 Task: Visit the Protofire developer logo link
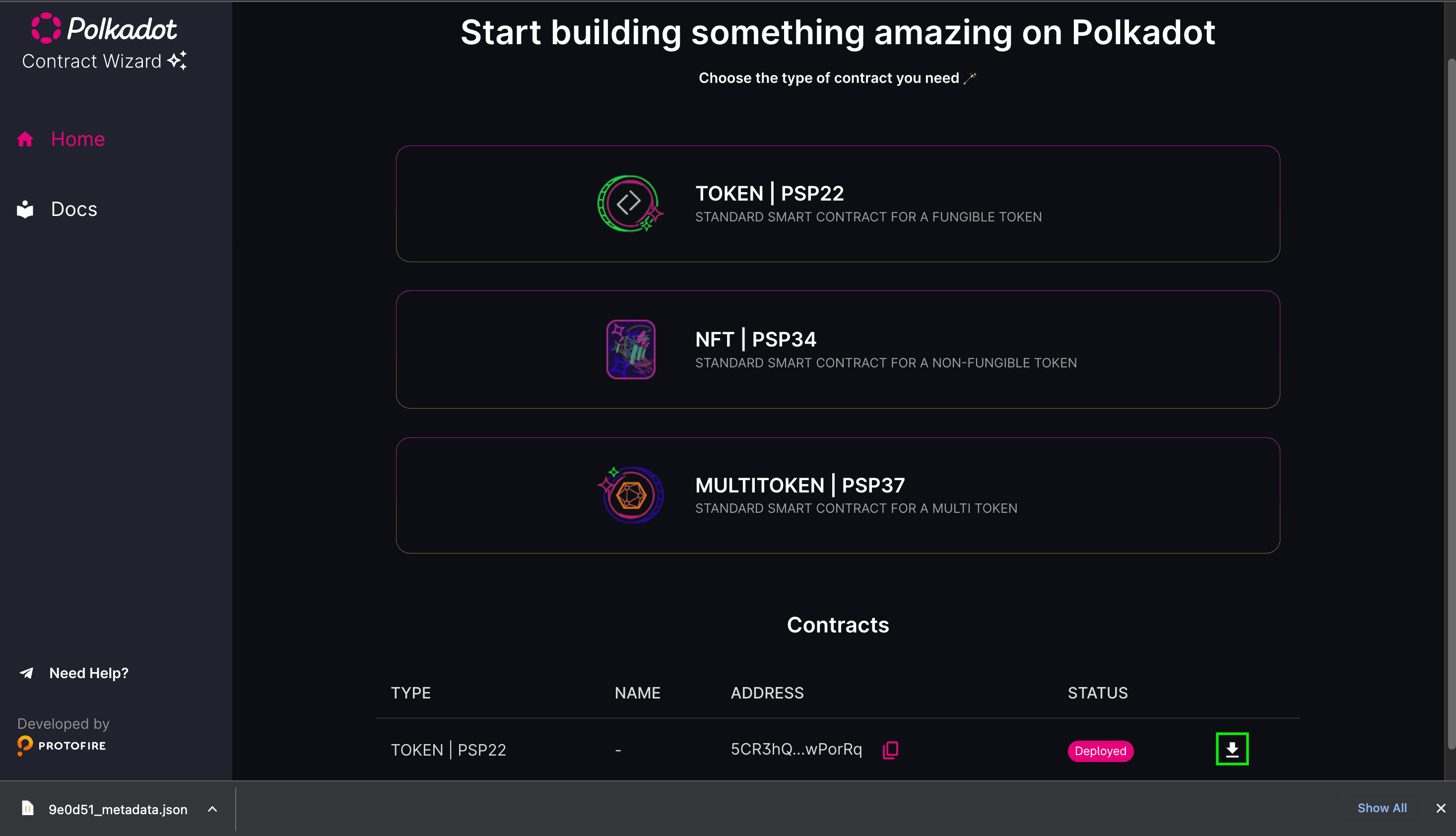pyautogui.click(x=62, y=745)
